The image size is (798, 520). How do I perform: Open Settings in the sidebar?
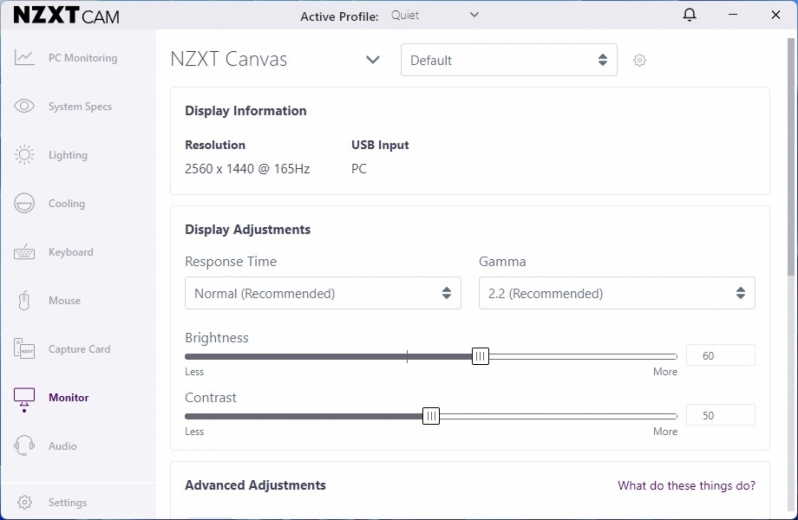pyautogui.click(x=67, y=502)
